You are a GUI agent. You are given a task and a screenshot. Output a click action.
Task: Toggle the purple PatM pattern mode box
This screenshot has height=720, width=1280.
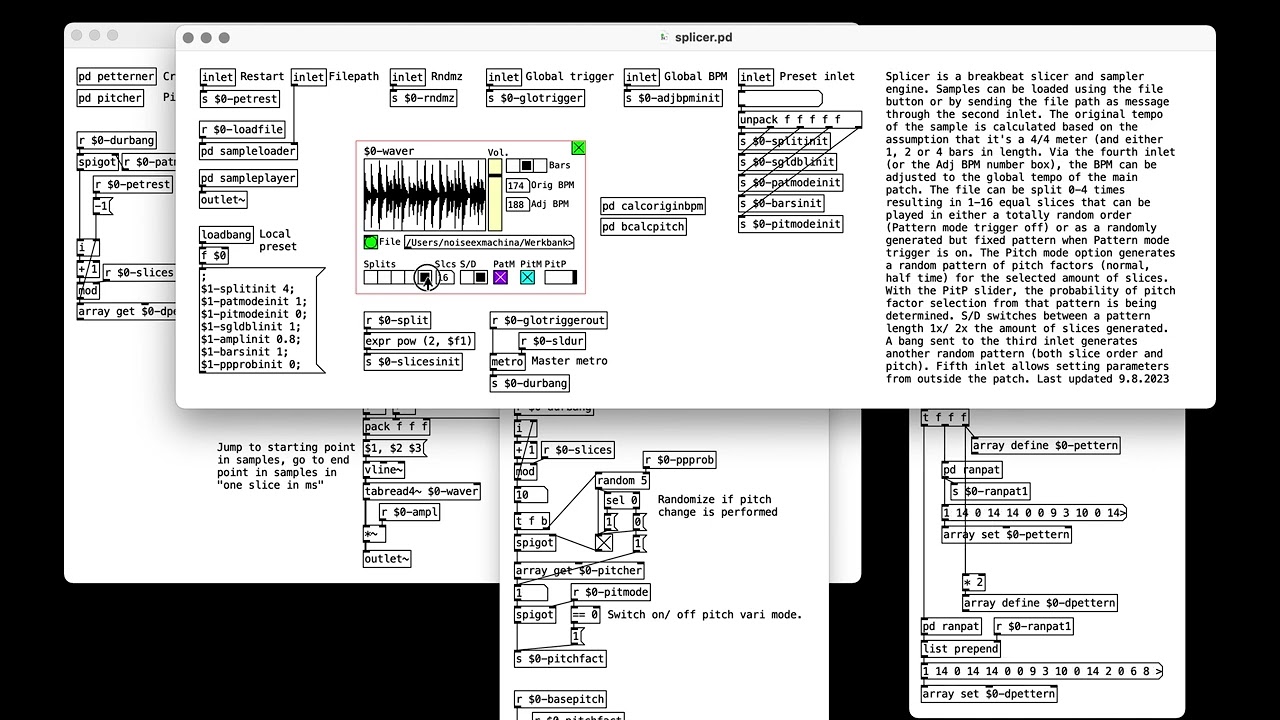[x=500, y=277]
